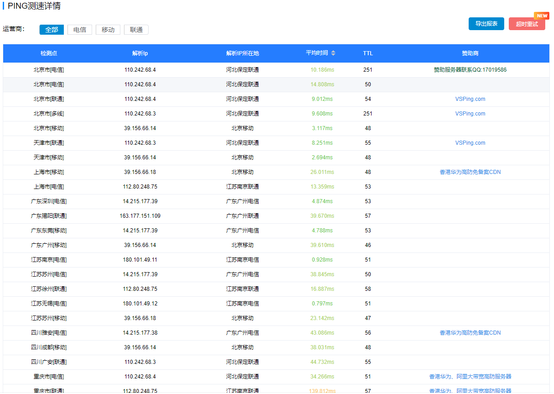Open the VSPing.com link in the 北京市[联通] row
Image resolution: width=554 pixels, height=394 pixels.
pyautogui.click(x=470, y=99)
